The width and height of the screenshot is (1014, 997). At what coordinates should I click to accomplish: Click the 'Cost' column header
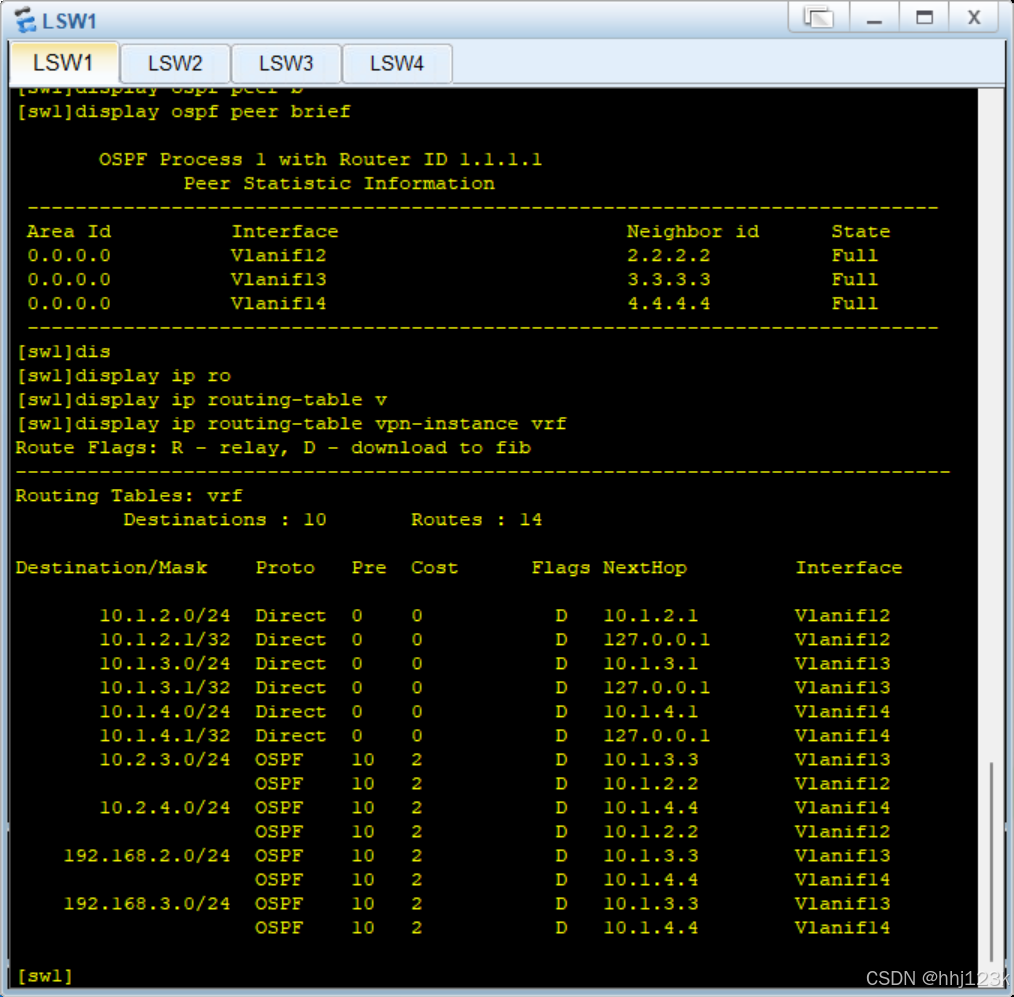tap(435, 568)
